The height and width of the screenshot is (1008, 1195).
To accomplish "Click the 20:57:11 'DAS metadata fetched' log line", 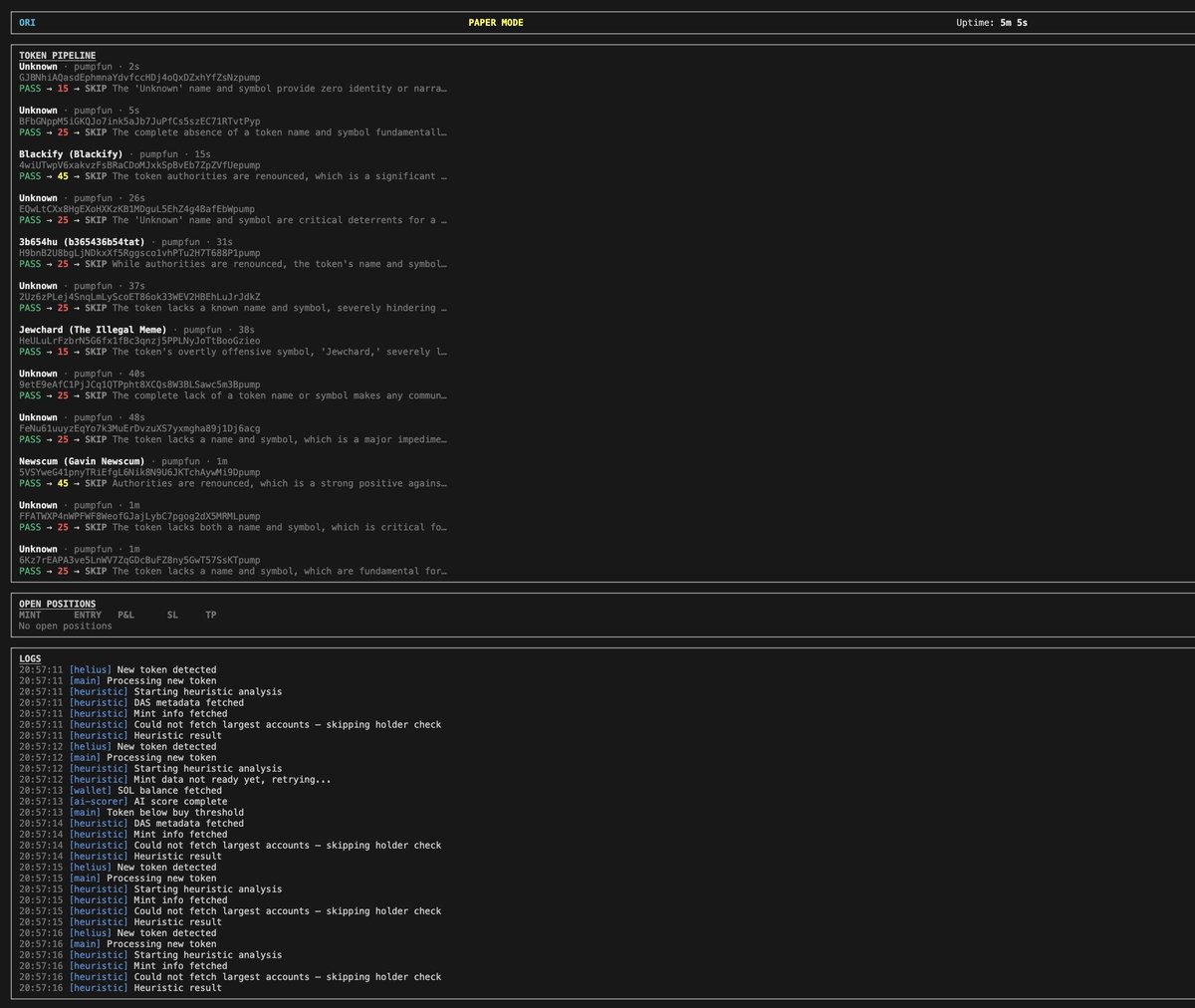I will point(131,702).
